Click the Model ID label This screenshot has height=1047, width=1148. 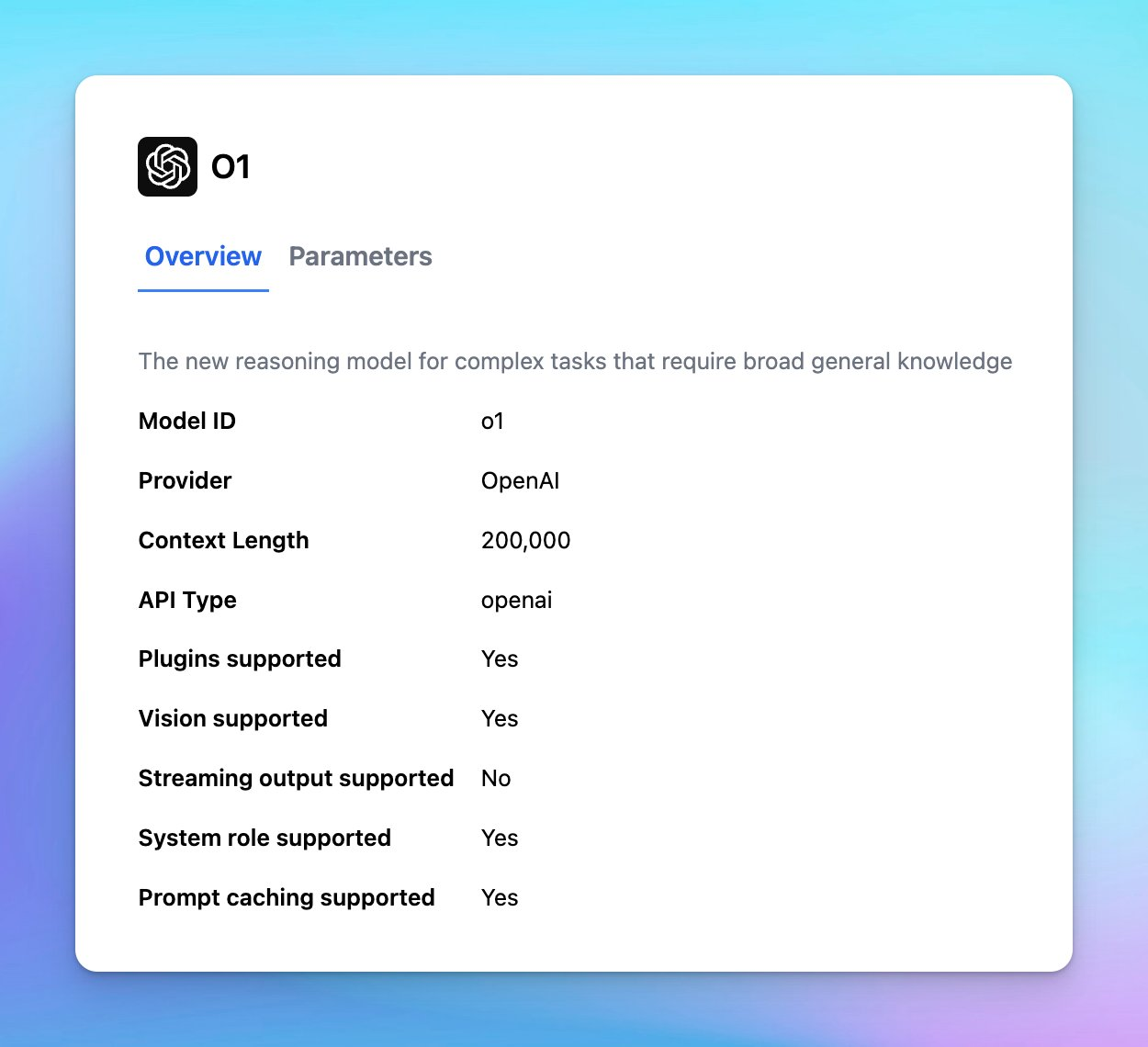[187, 421]
